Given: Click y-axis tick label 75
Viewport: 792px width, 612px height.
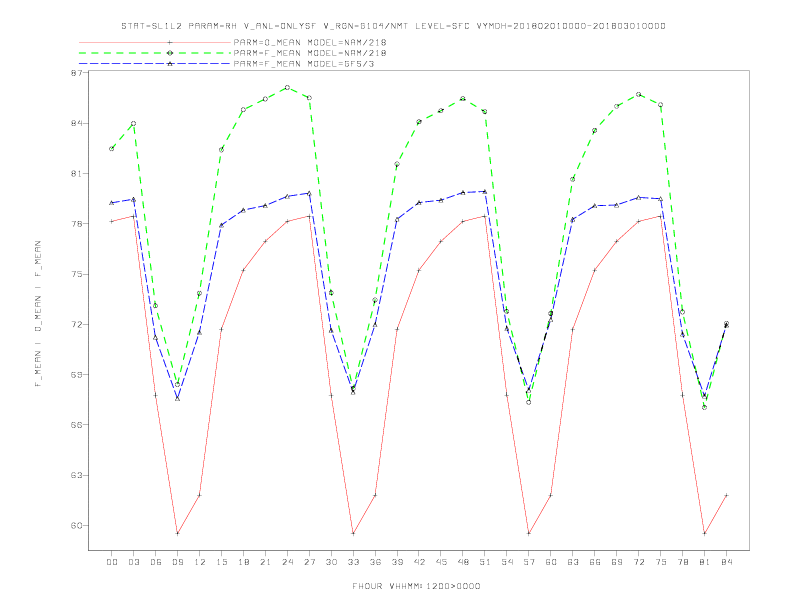Looking at the screenshot, I should [76, 274].
